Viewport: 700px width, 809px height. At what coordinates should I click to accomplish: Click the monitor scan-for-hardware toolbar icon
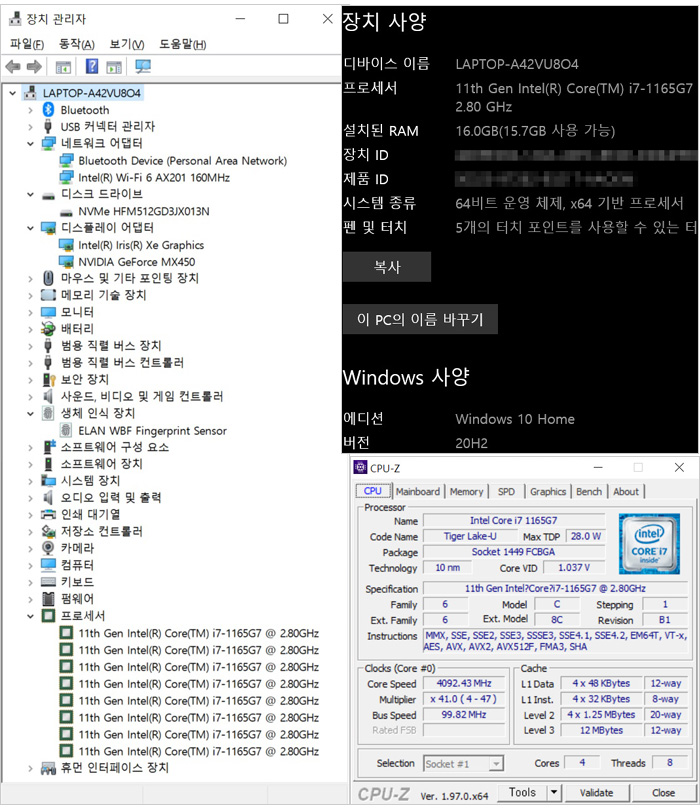[142, 66]
